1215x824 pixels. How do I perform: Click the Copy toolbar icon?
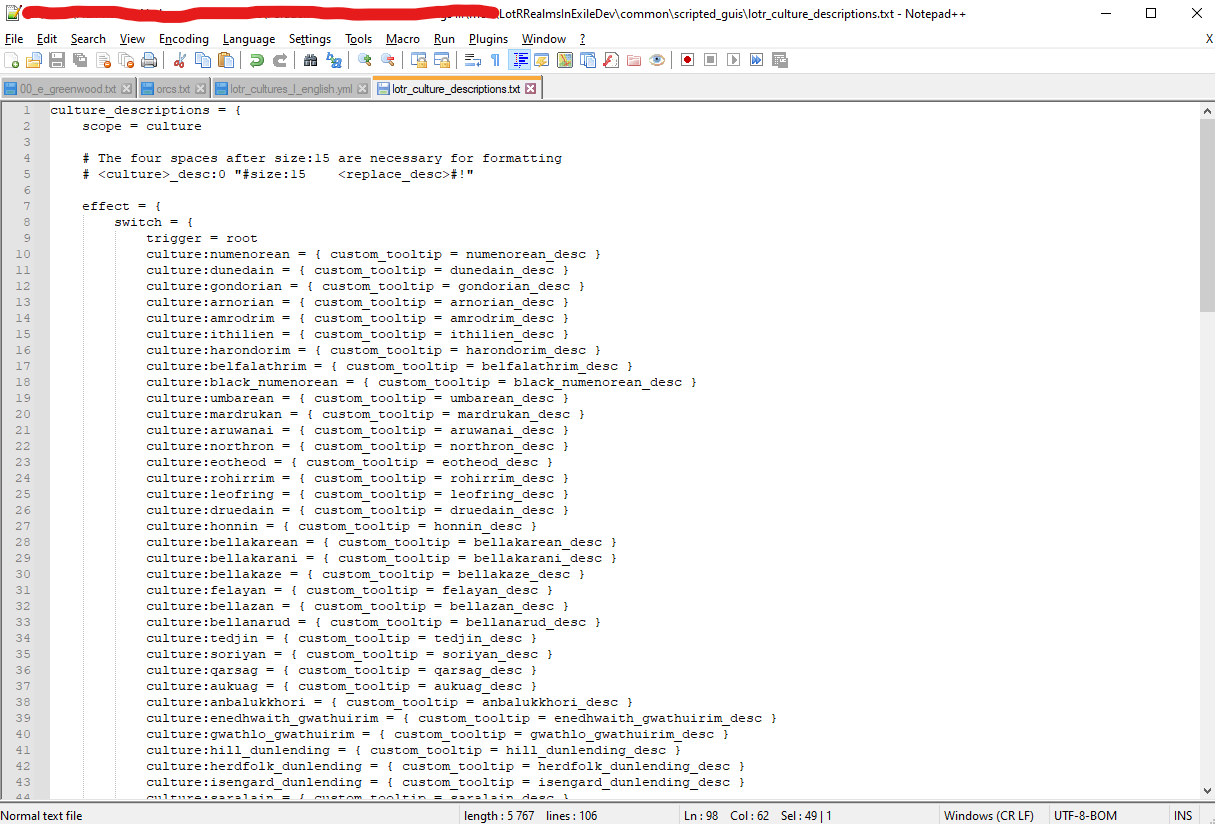202,60
